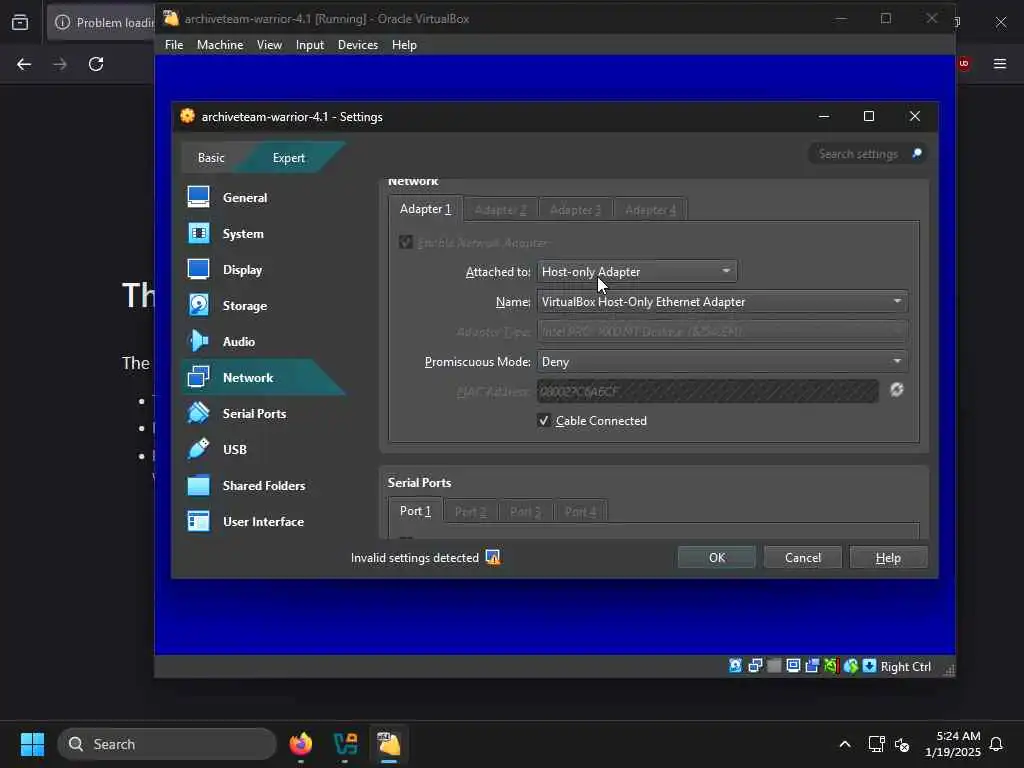Click Cancel button in settings dialog
The height and width of the screenshot is (768, 1024).
pyautogui.click(x=803, y=557)
